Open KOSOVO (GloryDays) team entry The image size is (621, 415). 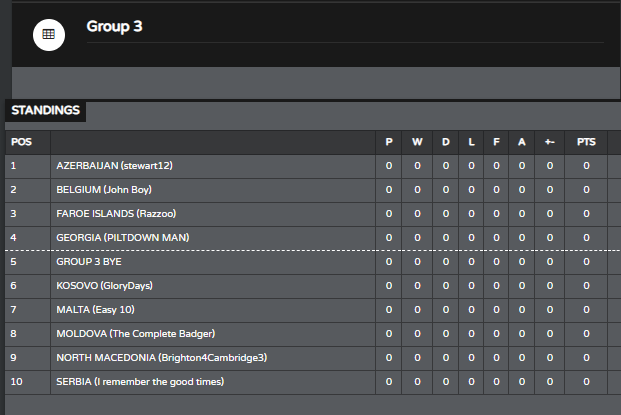tap(105, 286)
